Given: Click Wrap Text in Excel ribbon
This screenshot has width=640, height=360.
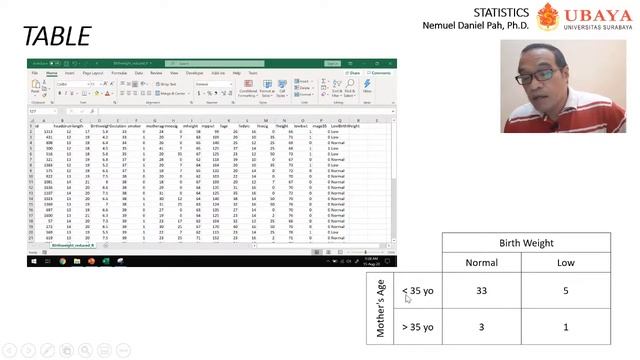Looking at the screenshot, I should click(166, 84).
